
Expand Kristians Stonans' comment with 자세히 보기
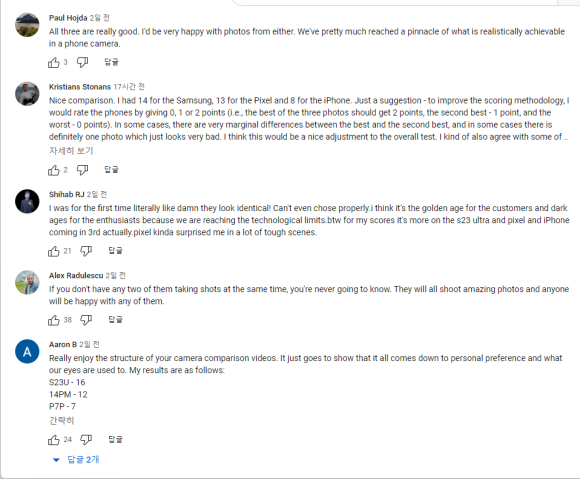coord(71,151)
